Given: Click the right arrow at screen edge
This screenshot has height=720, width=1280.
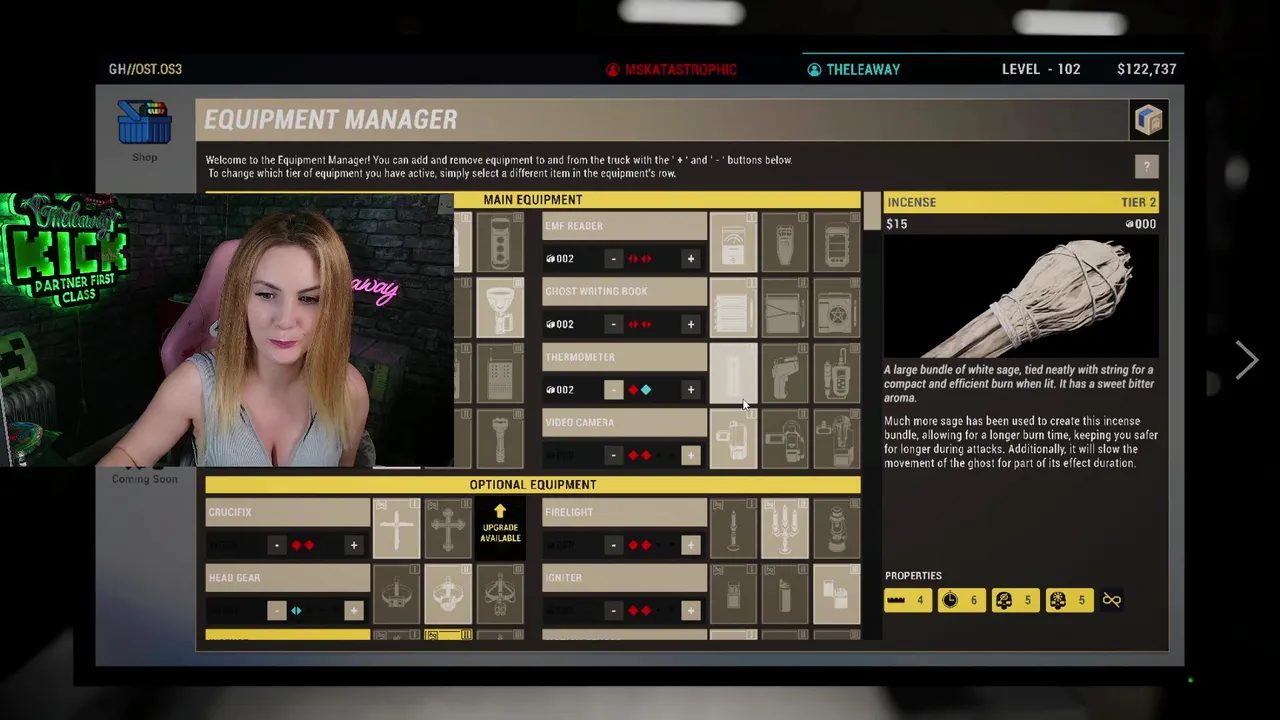Looking at the screenshot, I should click(x=1246, y=360).
